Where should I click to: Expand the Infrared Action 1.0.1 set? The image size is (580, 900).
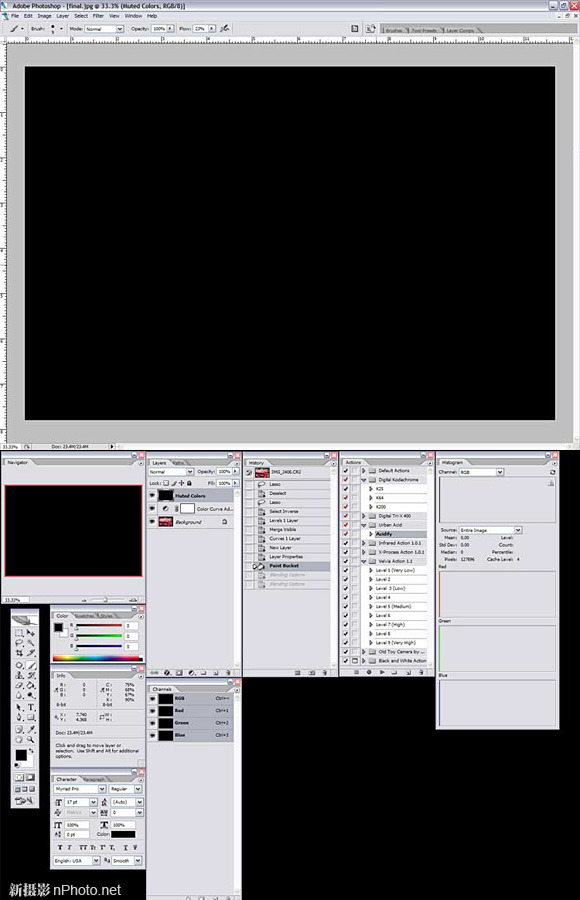pos(364,543)
